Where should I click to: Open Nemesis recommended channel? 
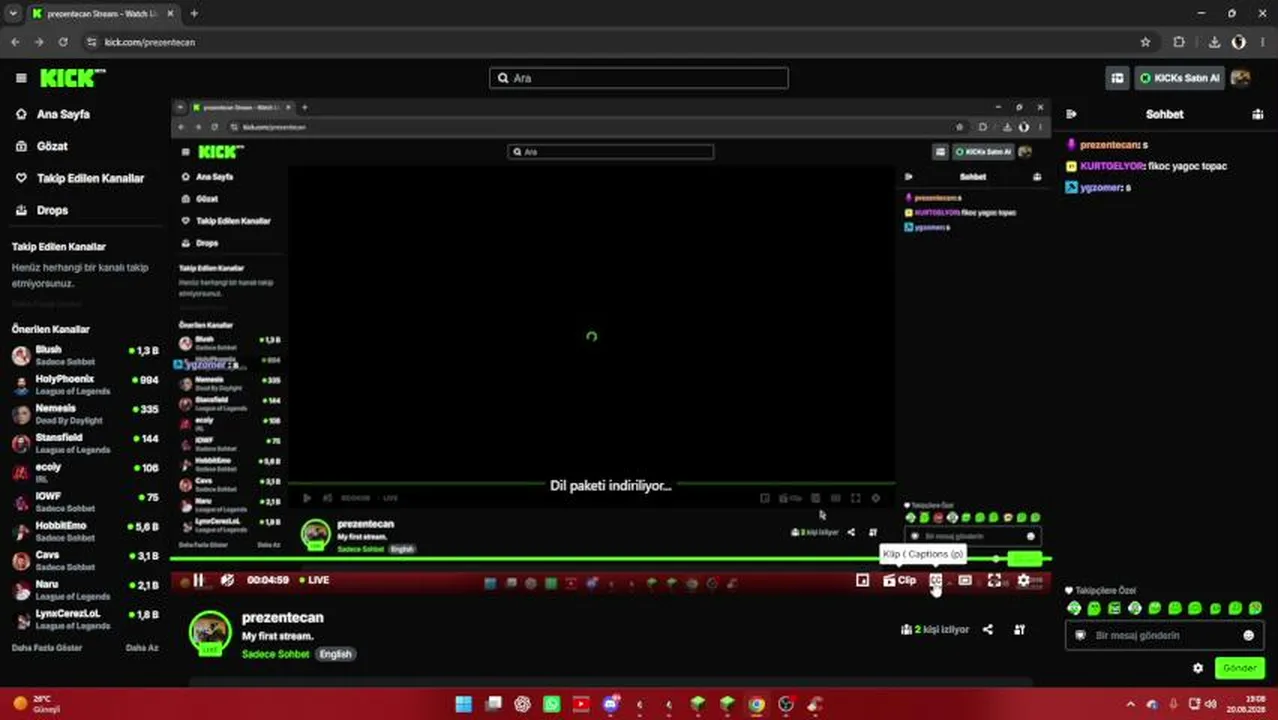[84, 413]
